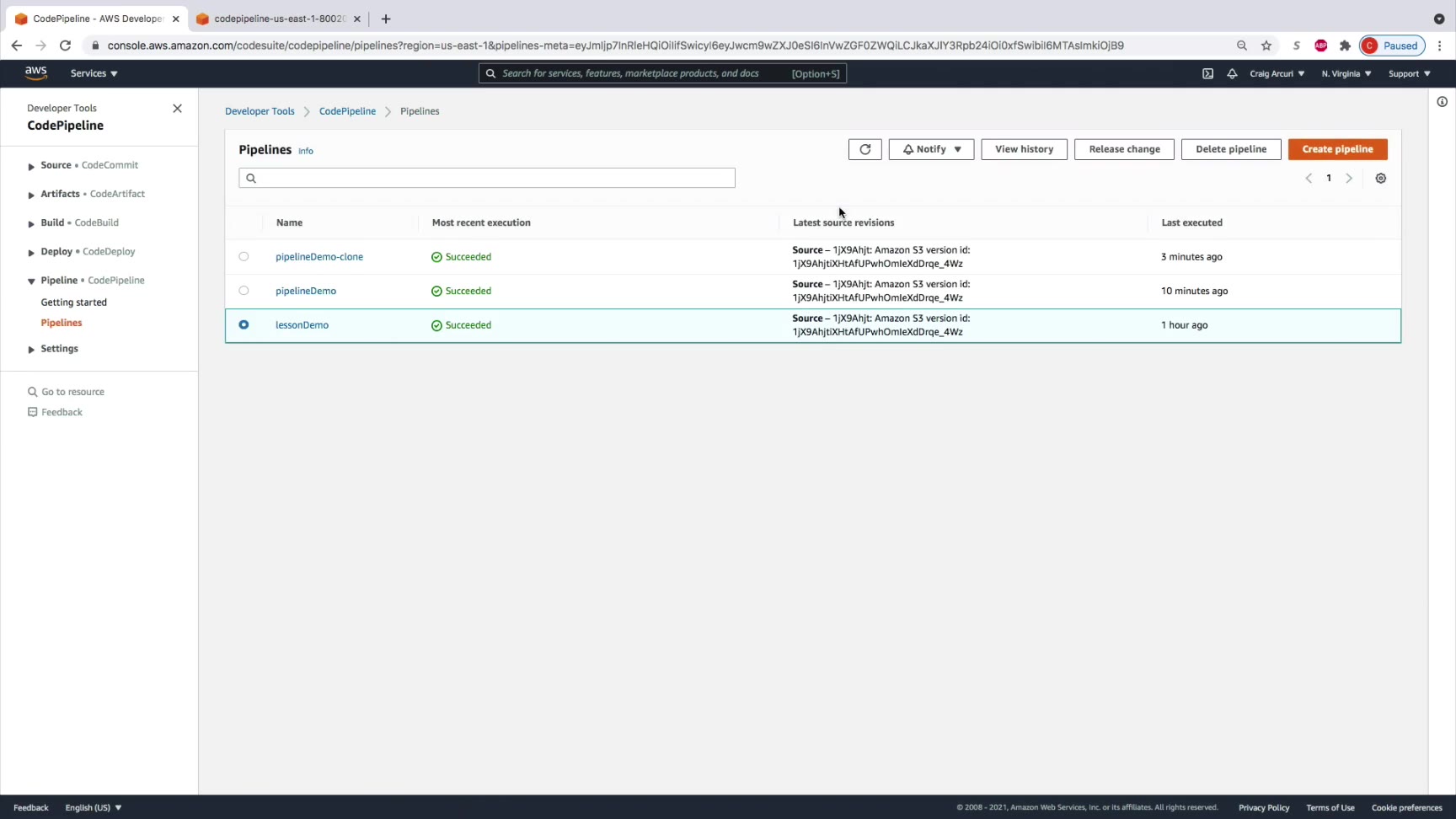Open the Chrome extensions puzzle icon

point(1345,45)
